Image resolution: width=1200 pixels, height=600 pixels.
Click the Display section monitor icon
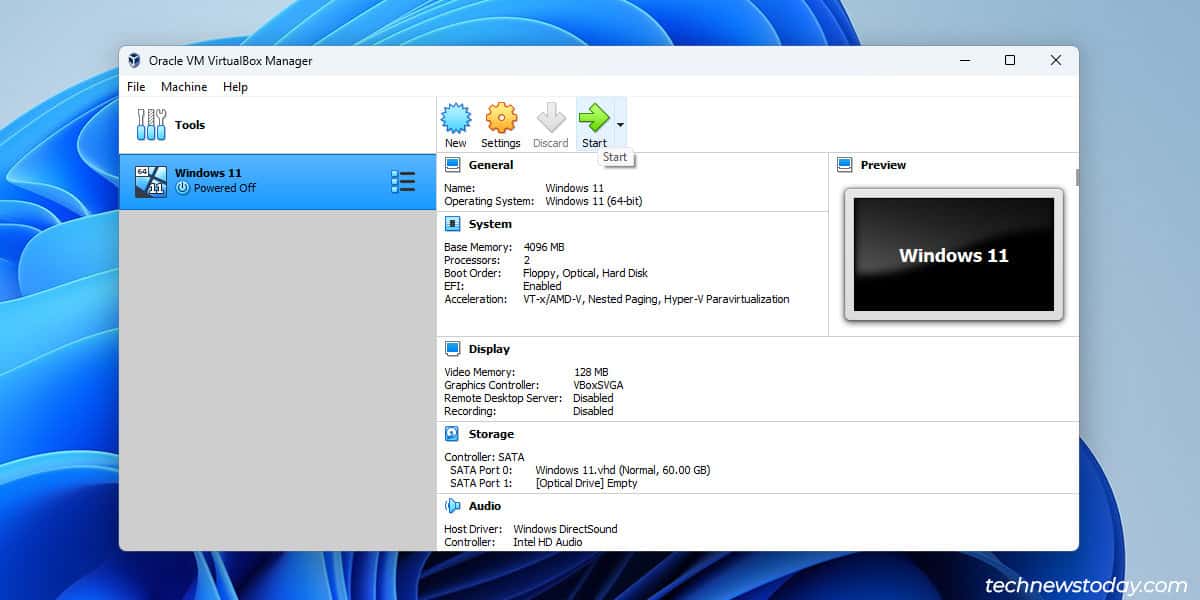point(453,349)
